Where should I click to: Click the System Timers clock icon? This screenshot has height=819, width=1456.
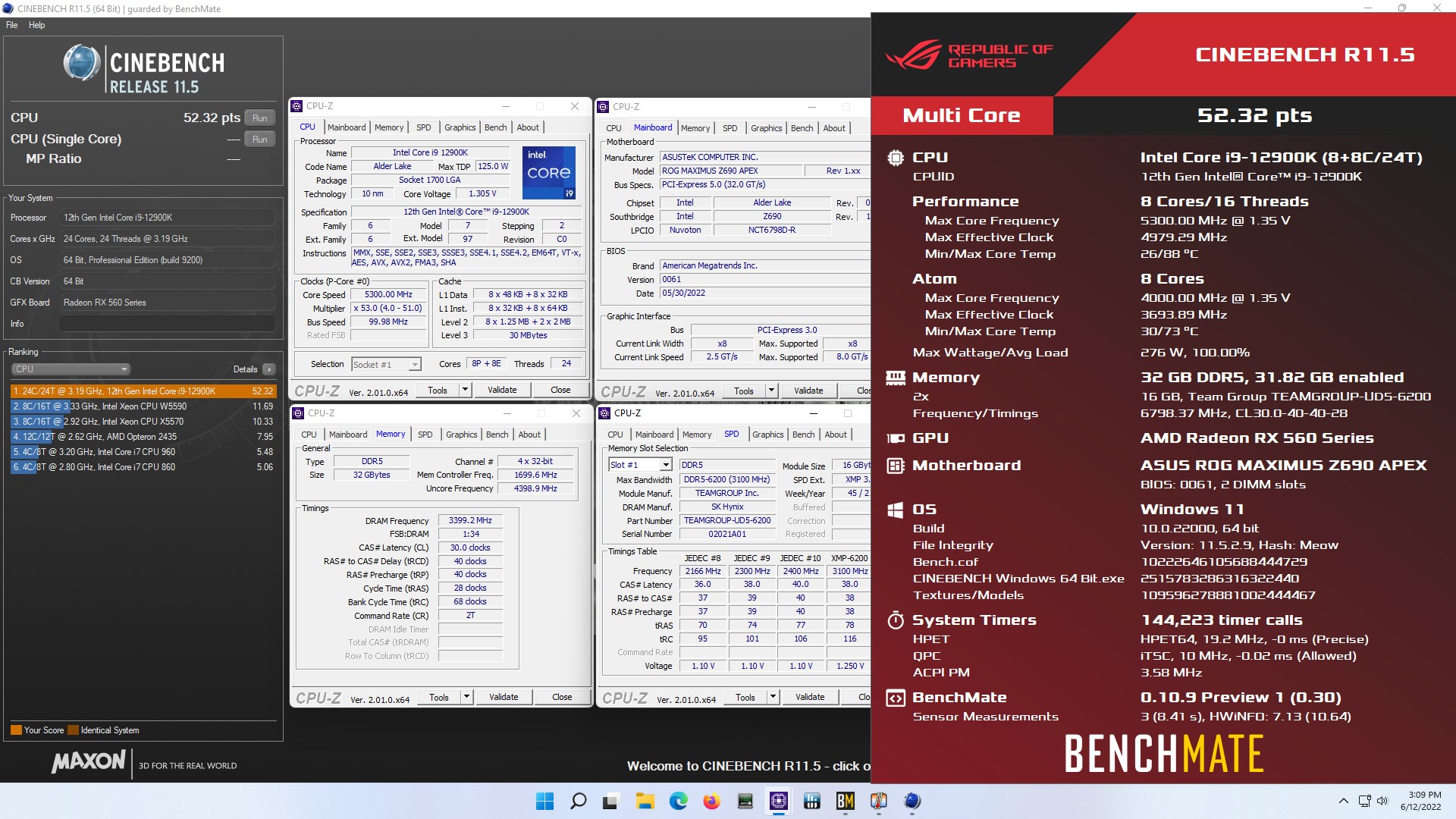[896, 620]
